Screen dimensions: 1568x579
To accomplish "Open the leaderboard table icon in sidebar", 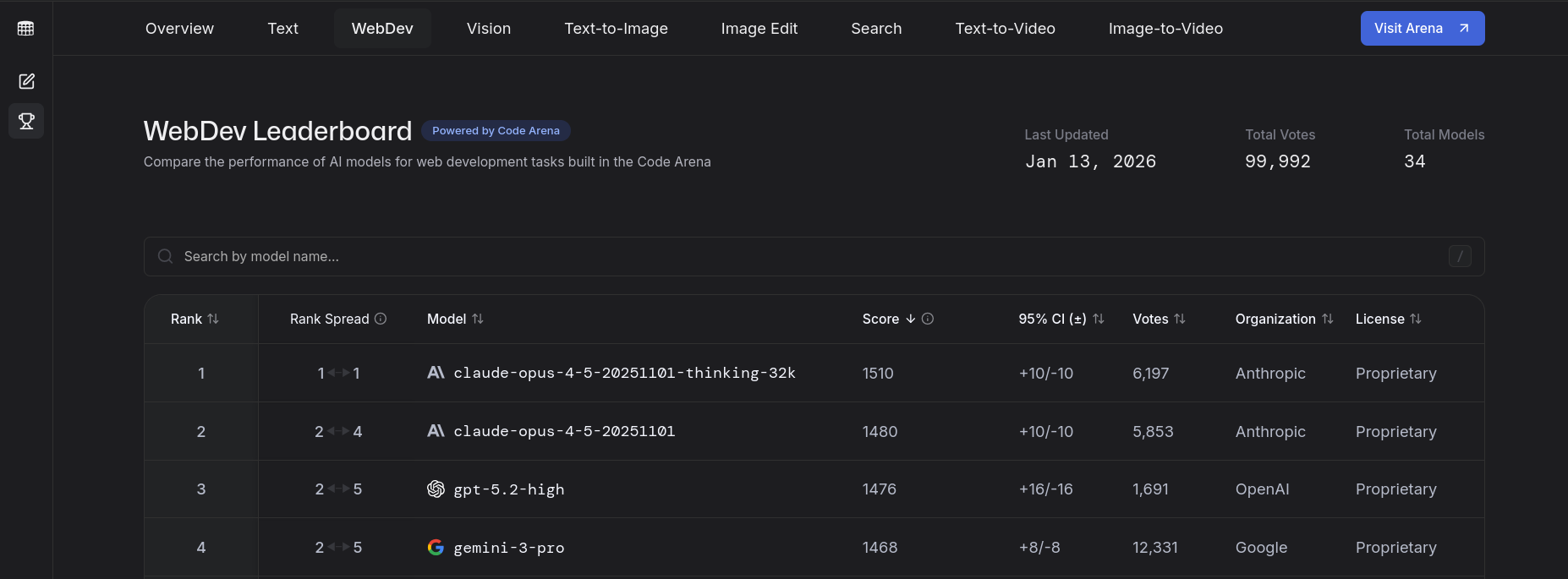I will (x=26, y=29).
